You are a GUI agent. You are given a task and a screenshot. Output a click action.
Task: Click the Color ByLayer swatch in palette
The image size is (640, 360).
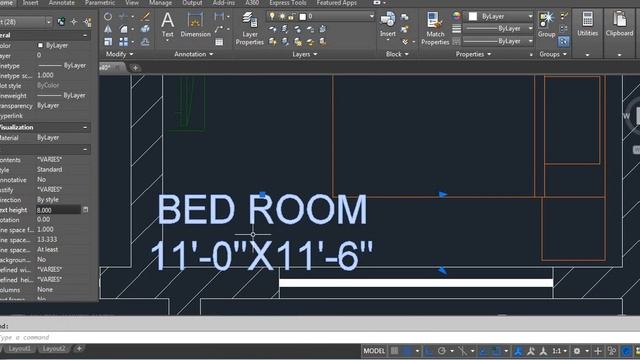point(40,45)
